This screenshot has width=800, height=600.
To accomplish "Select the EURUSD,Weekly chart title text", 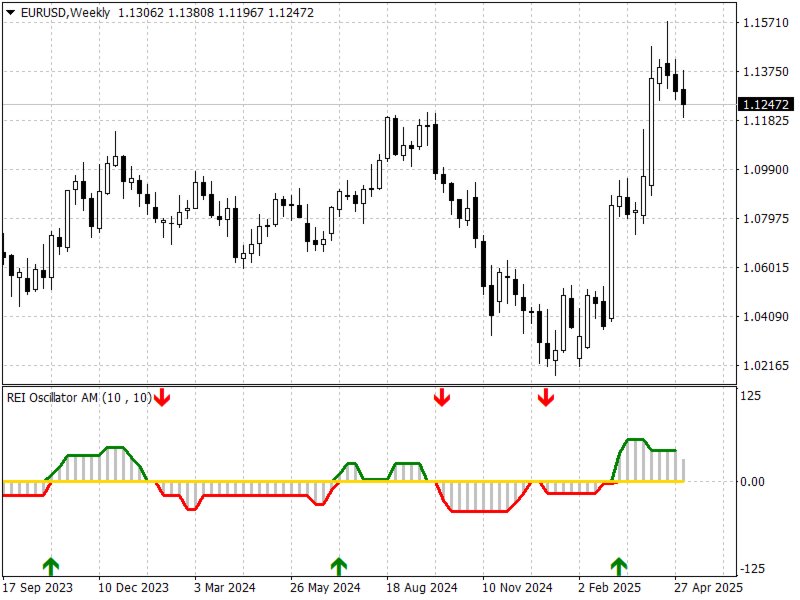I will 65,13.
